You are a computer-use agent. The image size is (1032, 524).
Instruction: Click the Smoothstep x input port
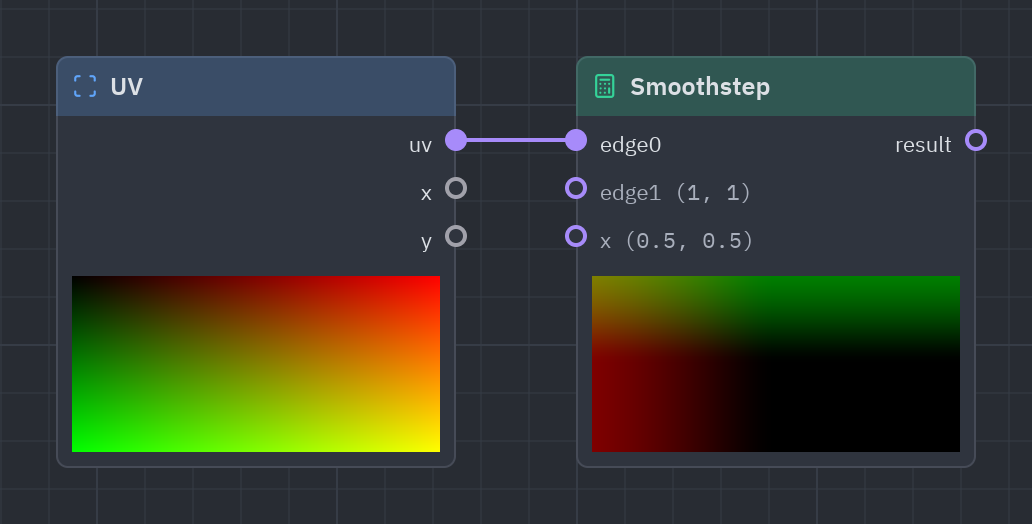[x=576, y=236]
